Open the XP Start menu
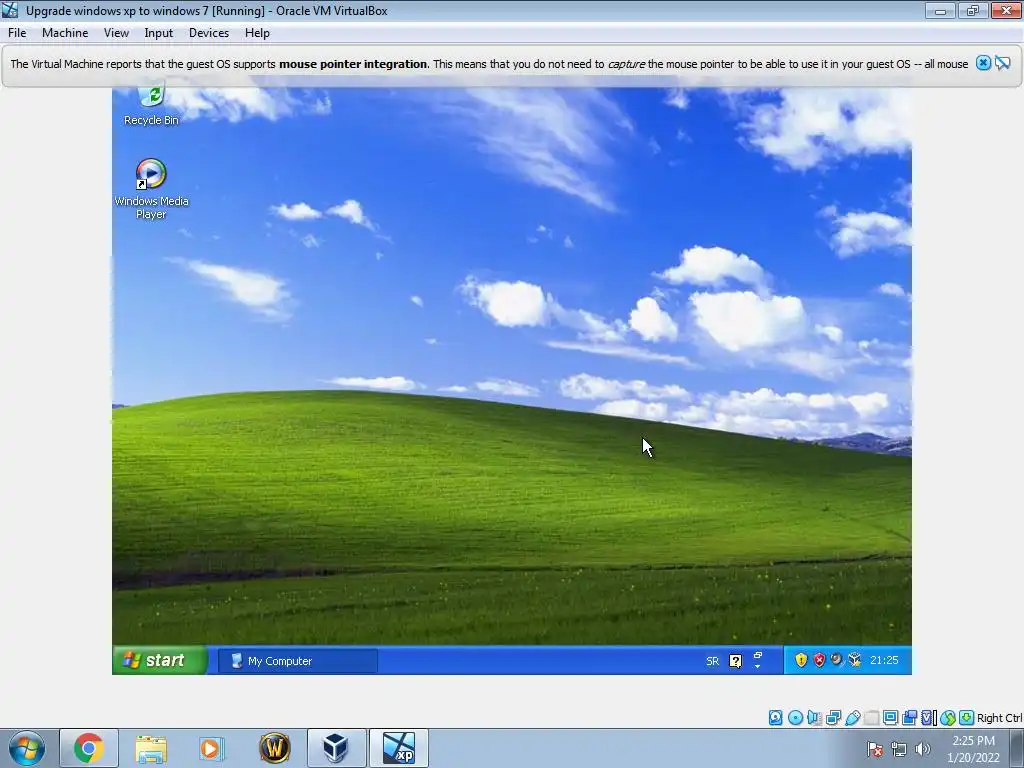The width and height of the screenshot is (1024, 768). pos(160,660)
